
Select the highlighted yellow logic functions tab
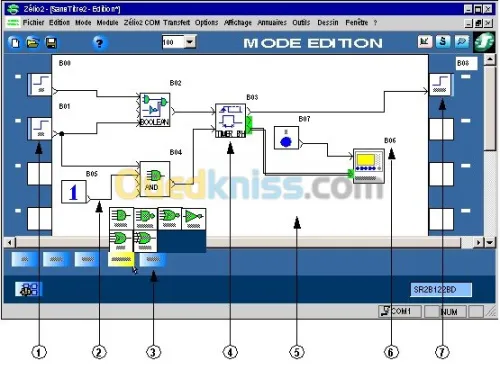point(121,259)
